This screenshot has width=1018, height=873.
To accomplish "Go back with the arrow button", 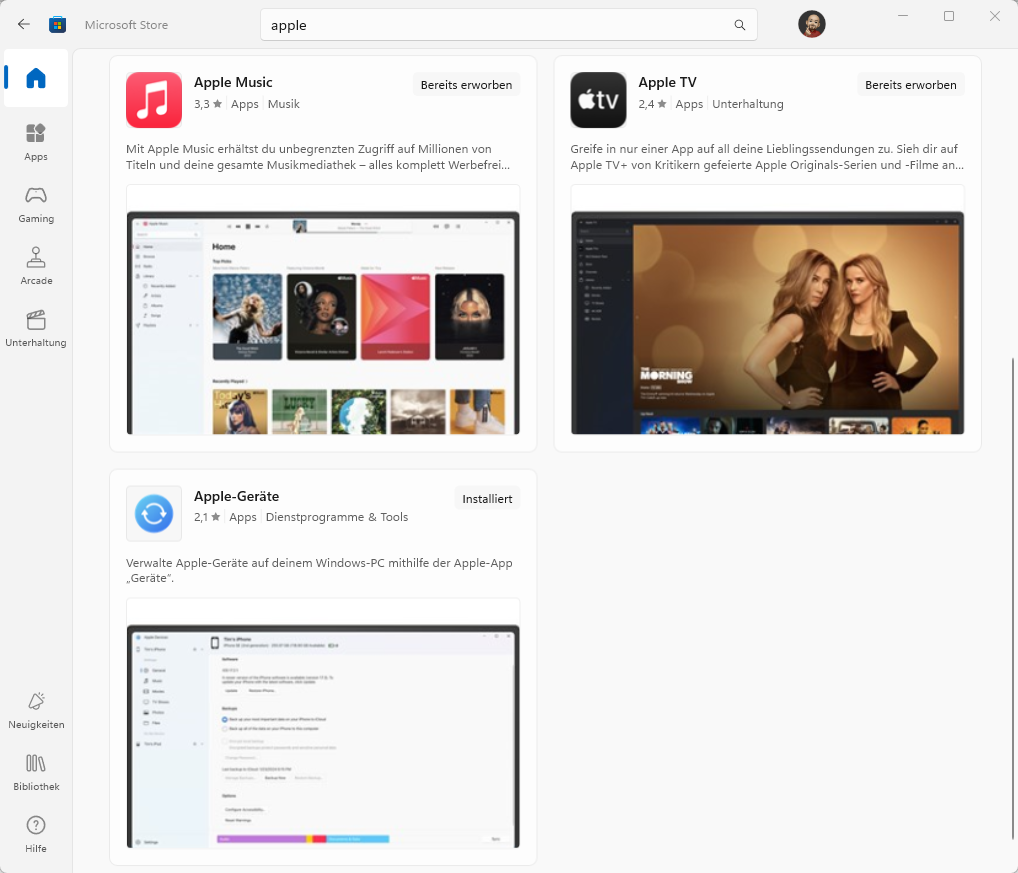I will pyautogui.click(x=24, y=25).
